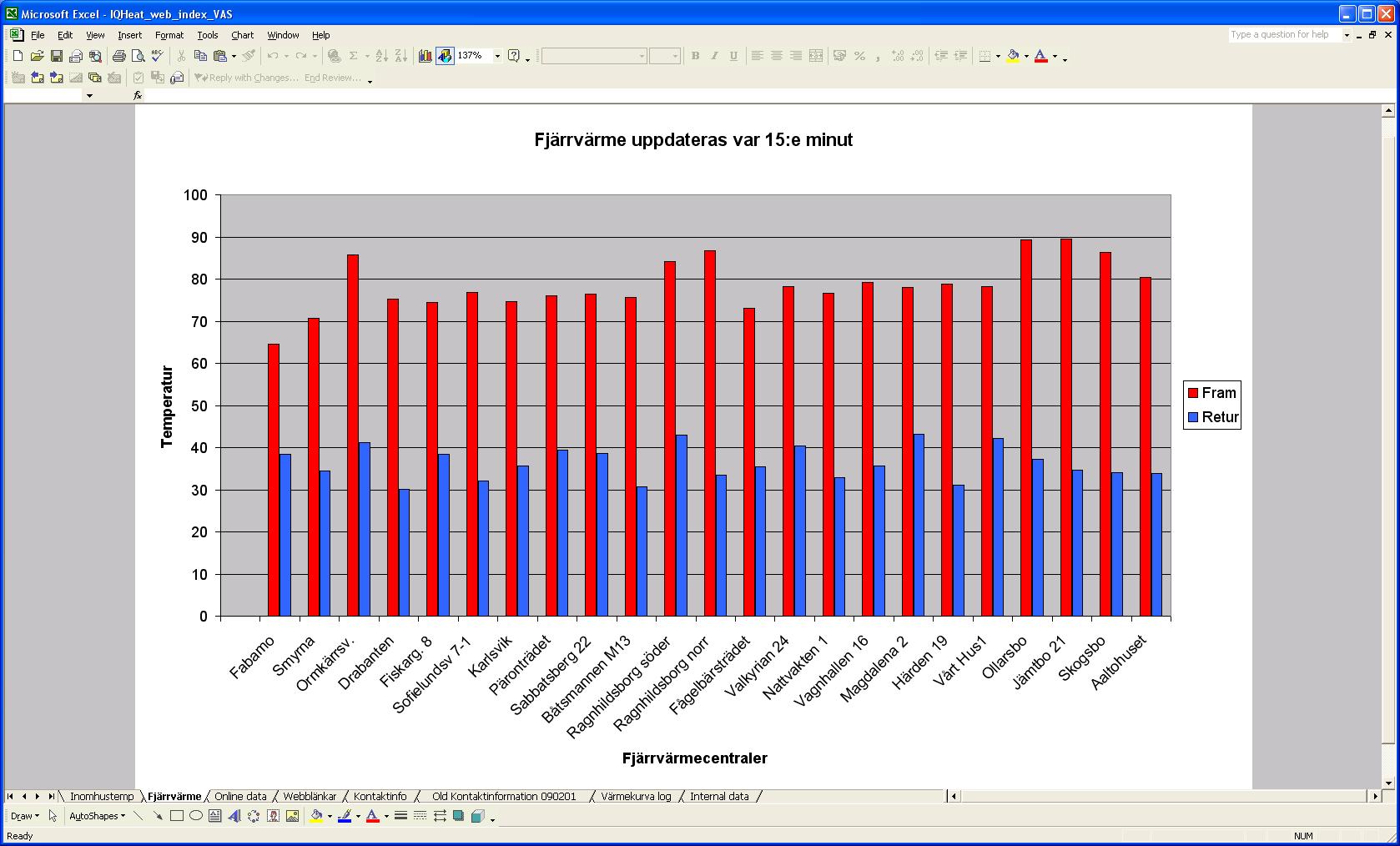Select the Arrow drawing tool
The image size is (1400, 846).
click(x=158, y=816)
